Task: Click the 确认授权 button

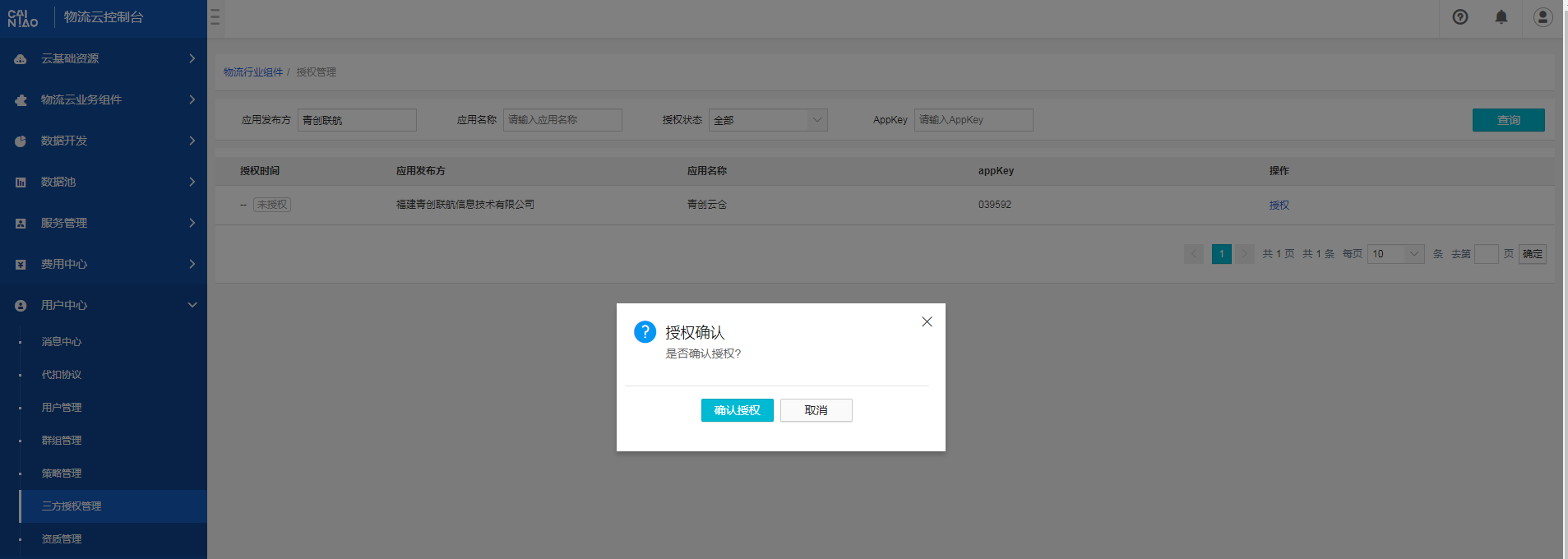Action: (737, 410)
